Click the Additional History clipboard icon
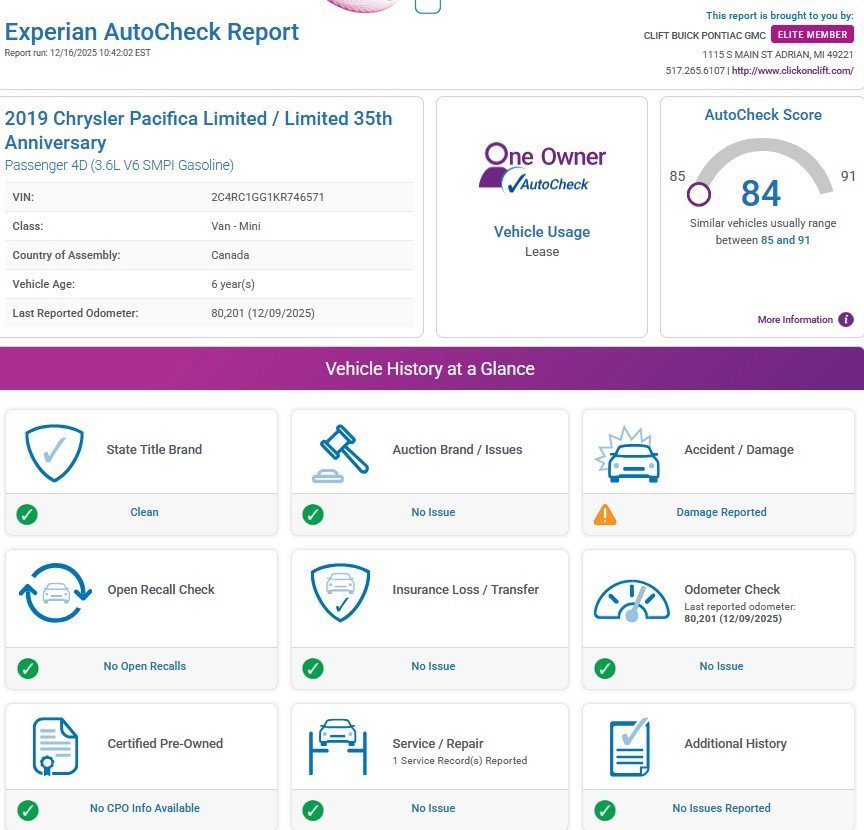 (x=629, y=746)
